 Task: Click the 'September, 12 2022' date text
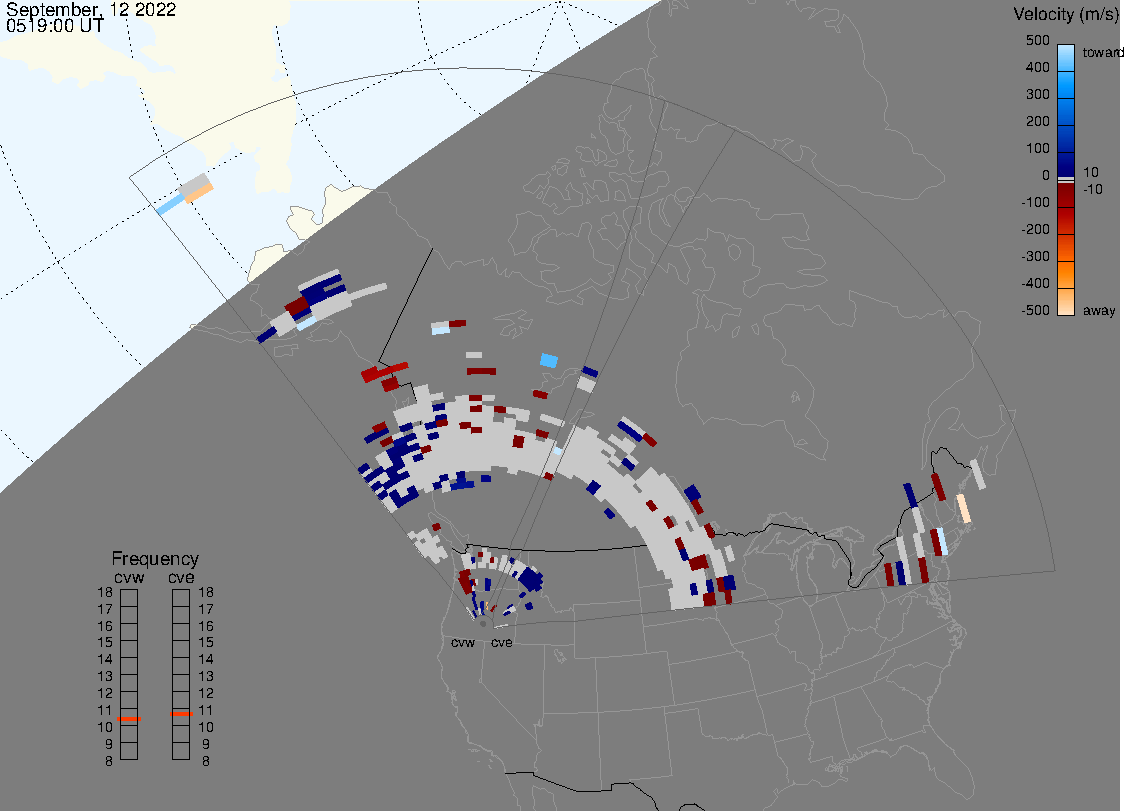click(91, 9)
